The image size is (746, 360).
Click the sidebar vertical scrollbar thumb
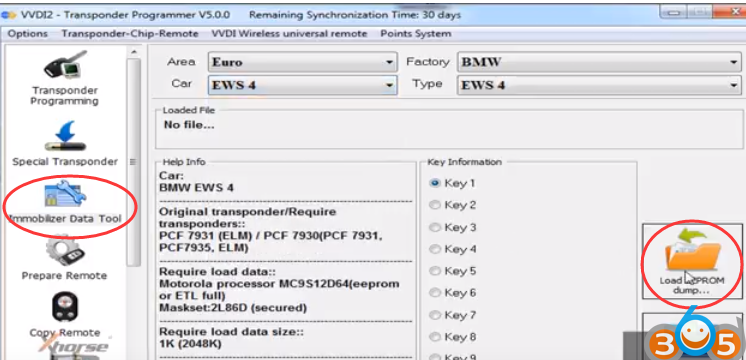pos(134,162)
